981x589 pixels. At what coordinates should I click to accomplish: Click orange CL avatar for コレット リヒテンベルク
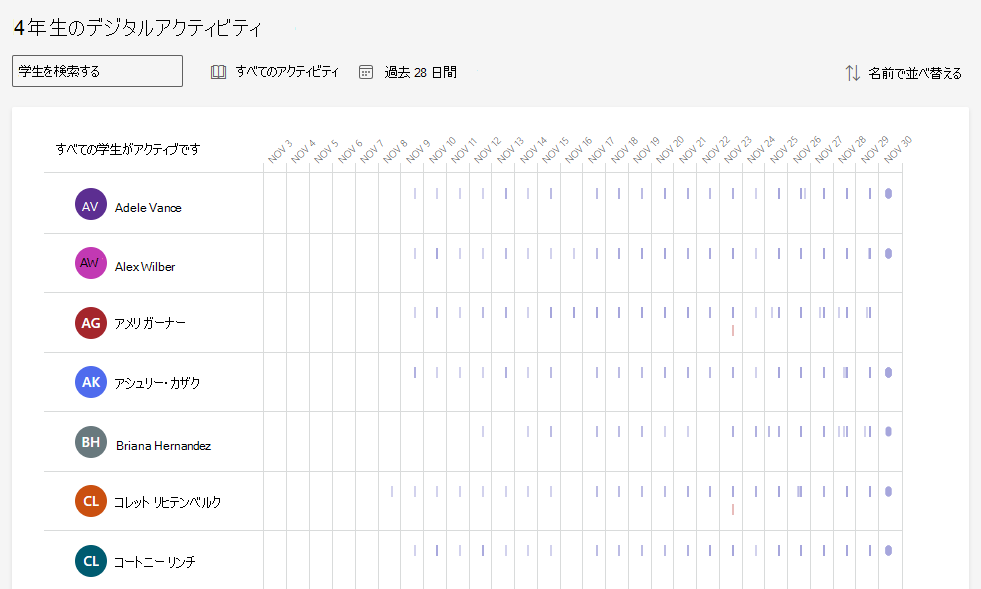91,501
